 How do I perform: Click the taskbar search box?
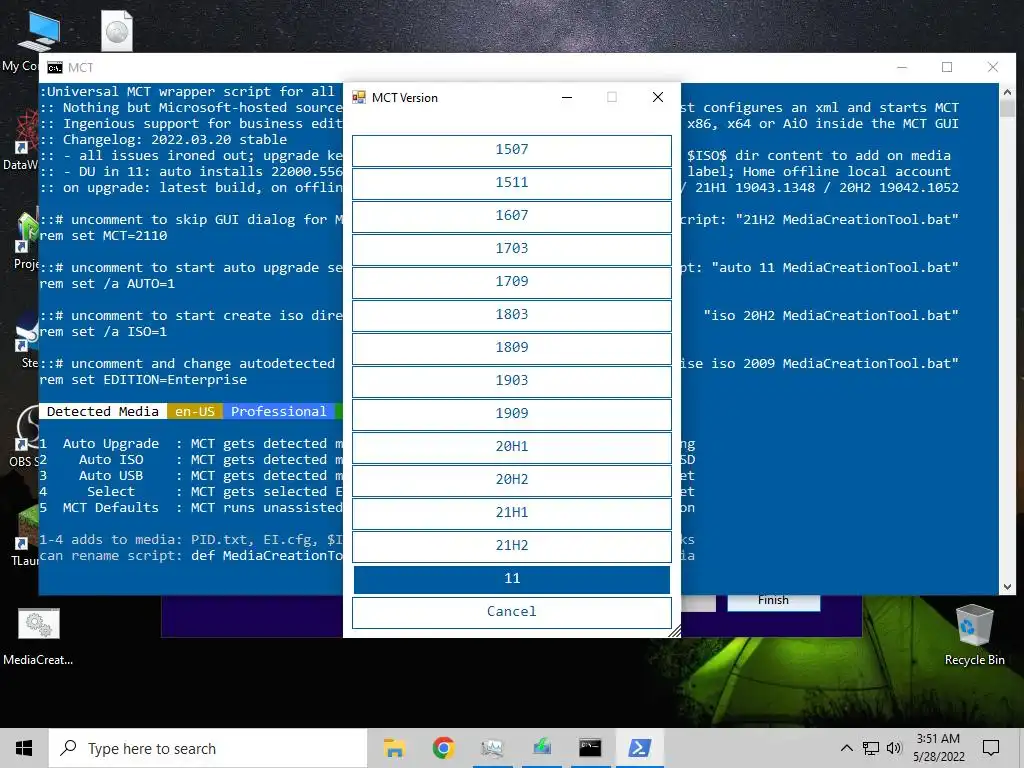(x=208, y=748)
